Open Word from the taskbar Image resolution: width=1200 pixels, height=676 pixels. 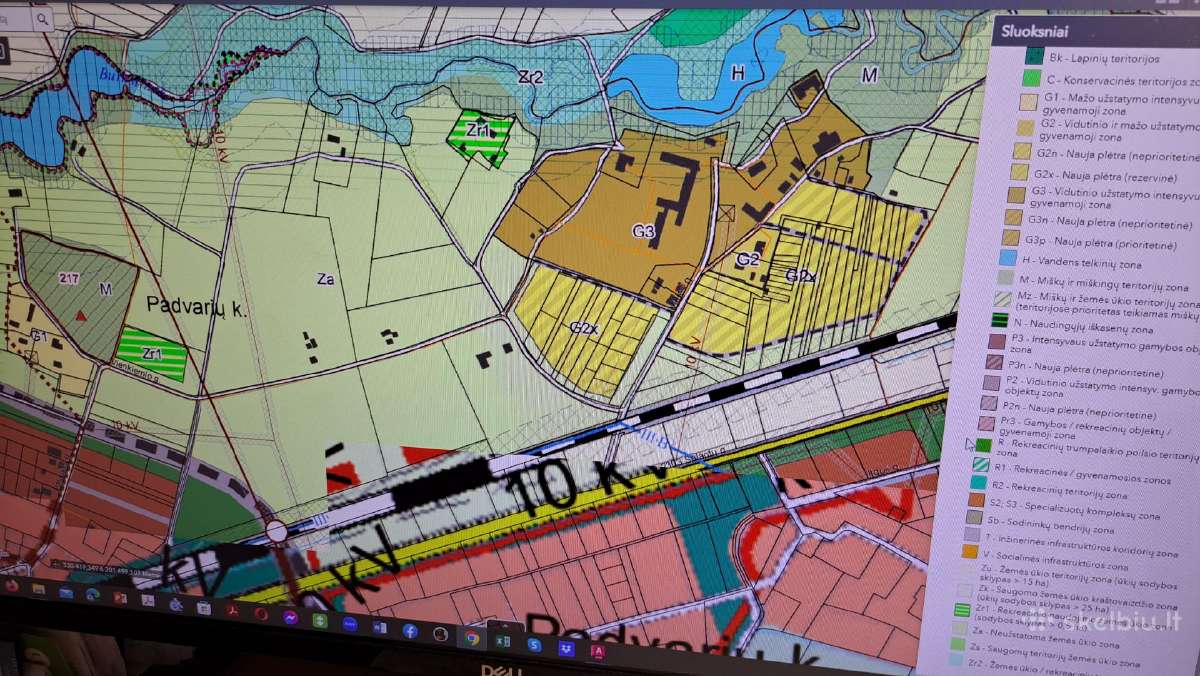click(x=380, y=627)
